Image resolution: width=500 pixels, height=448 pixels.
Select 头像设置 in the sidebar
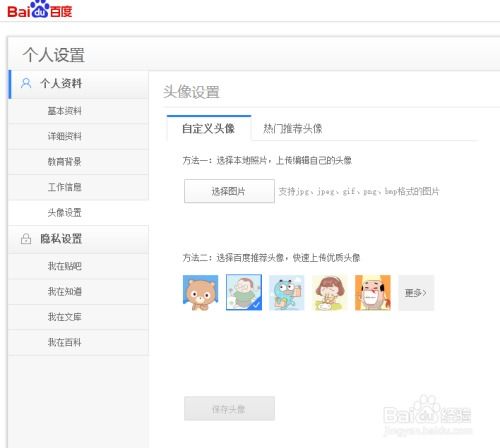[x=79, y=213]
